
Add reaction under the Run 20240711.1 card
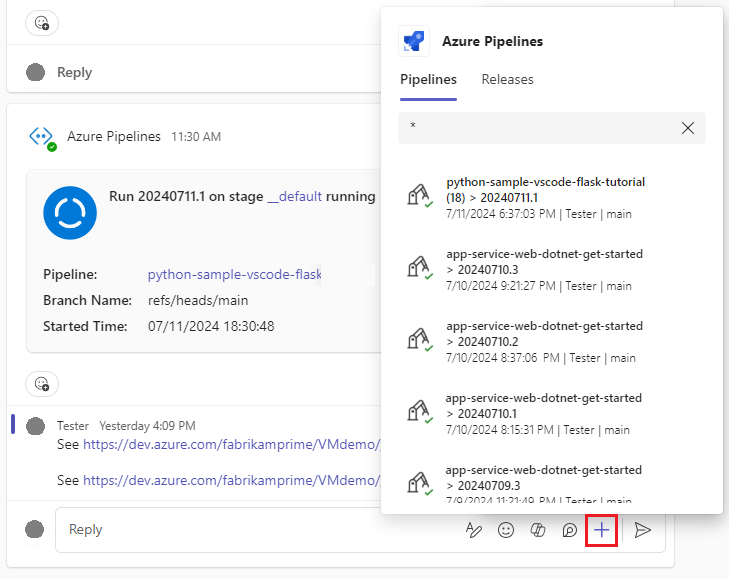(x=42, y=384)
